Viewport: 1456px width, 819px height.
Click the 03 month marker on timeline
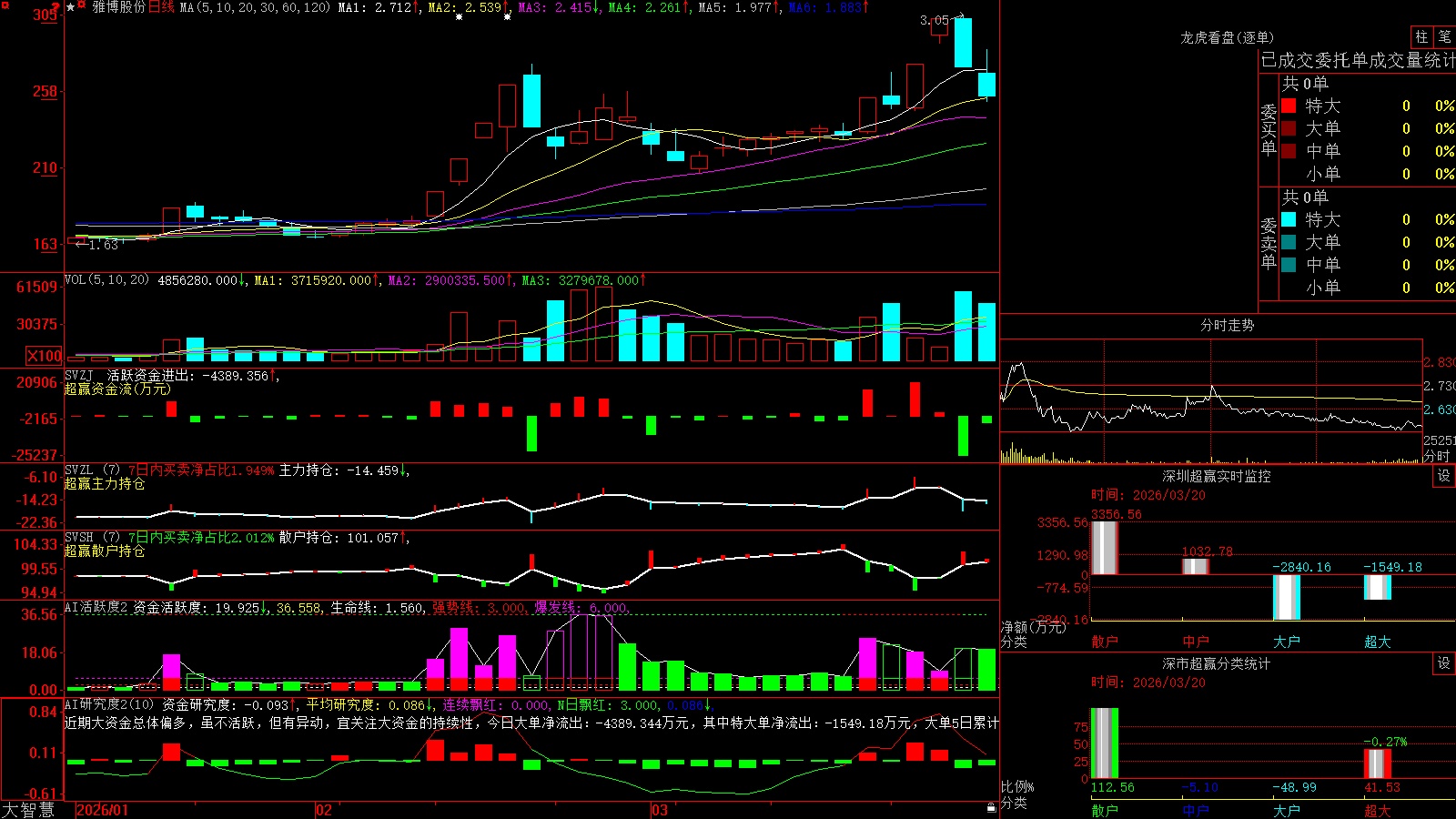pos(660,810)
